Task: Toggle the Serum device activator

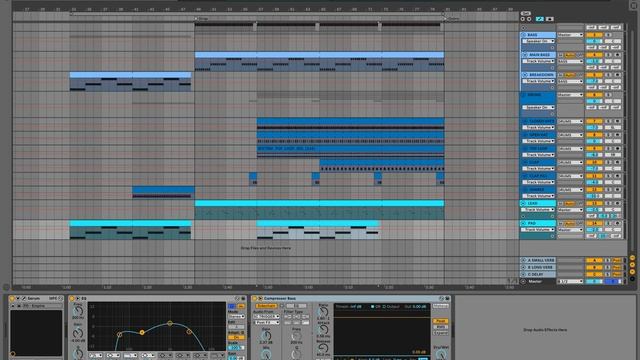Action: click(12, 298)
